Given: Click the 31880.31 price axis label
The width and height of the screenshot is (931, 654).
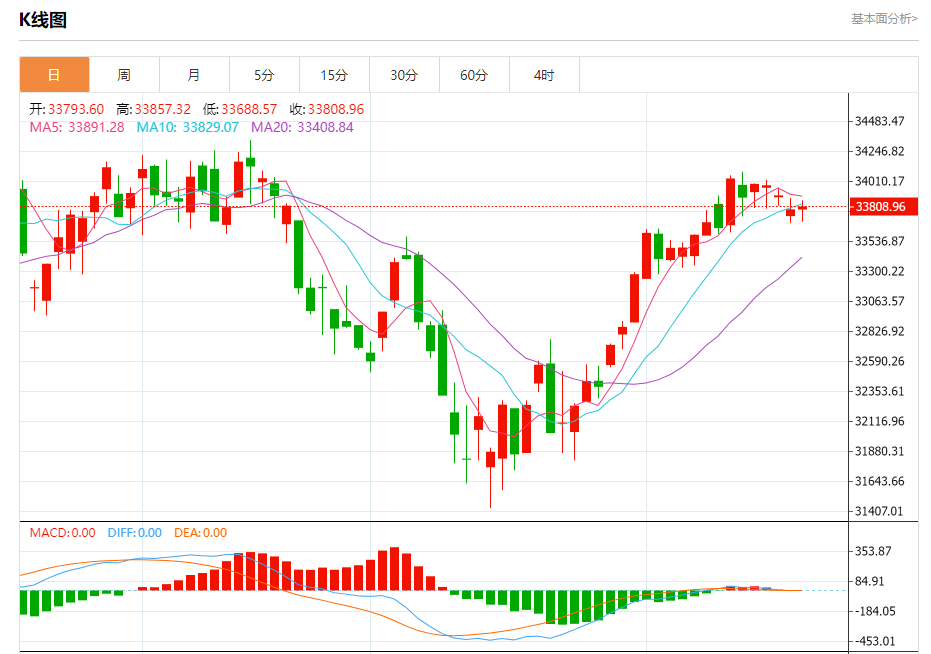Looking at the screenshot, I should pyautogui.click(x=880, y=451).
